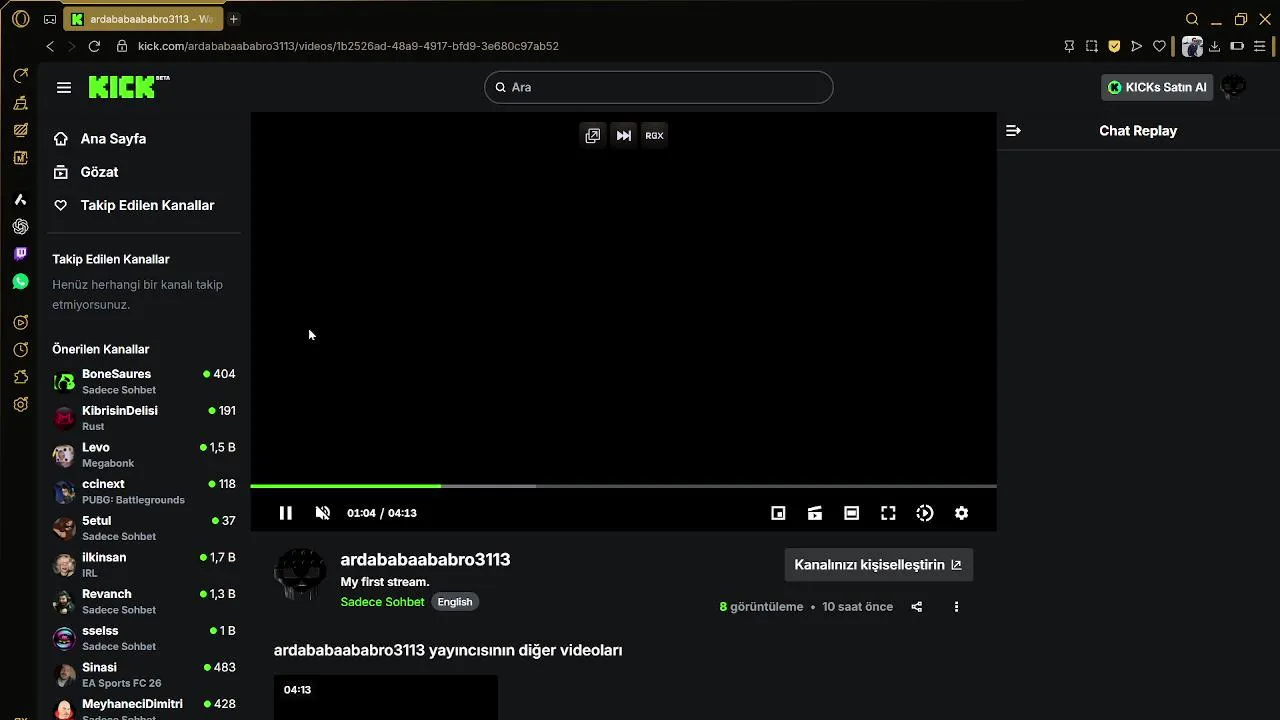Enable picture-in-picture mini player
This screenshot has width=1280, height=720.
[x=778, y=513]
